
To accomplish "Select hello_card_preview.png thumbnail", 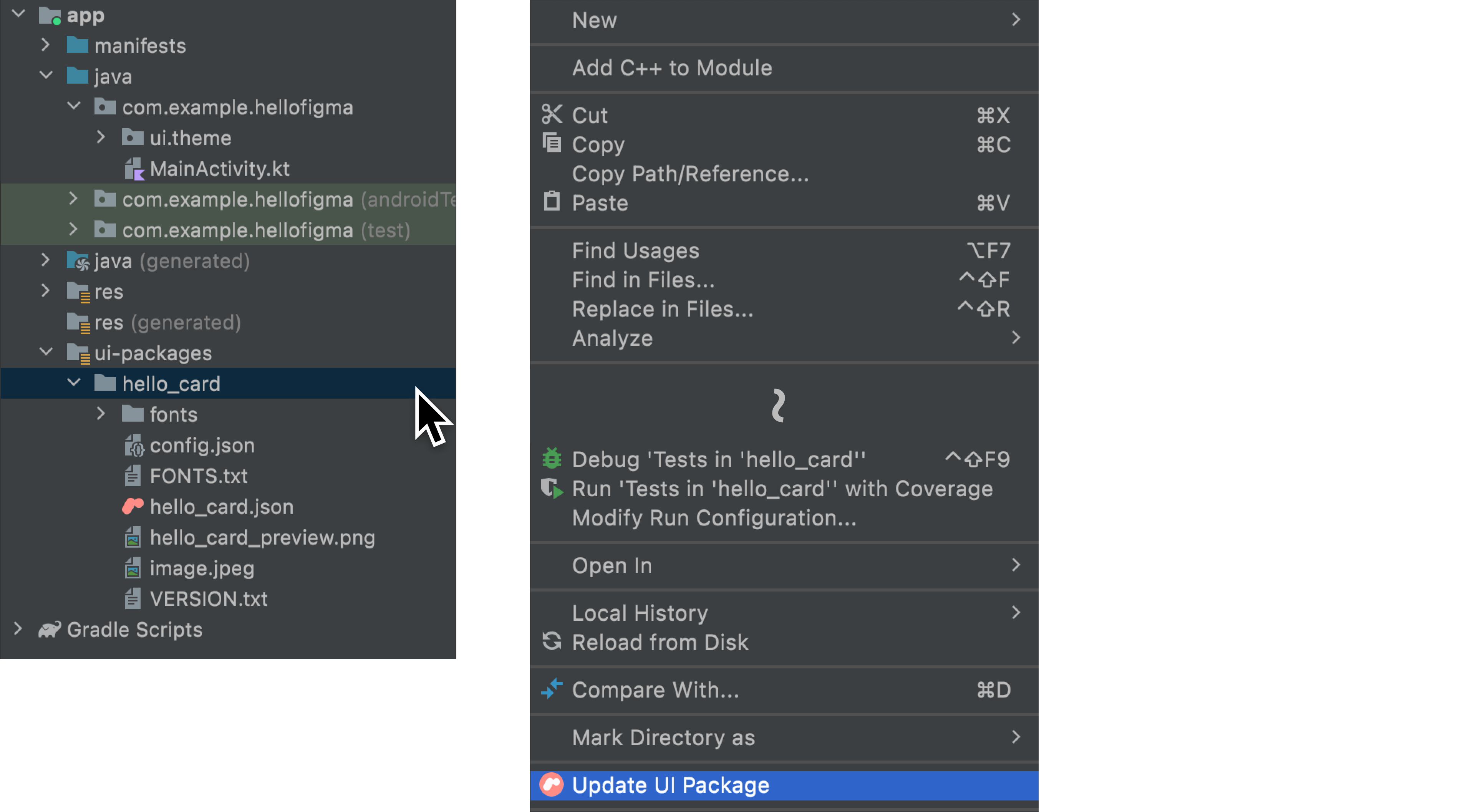I will [133, 537].
